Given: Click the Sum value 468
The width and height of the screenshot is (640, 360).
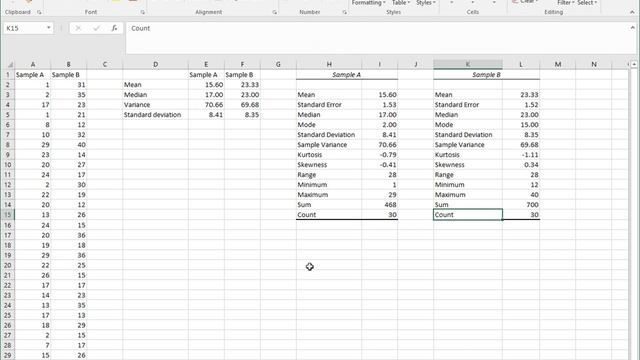Looking at the screenshot, I should coord(380,204).
